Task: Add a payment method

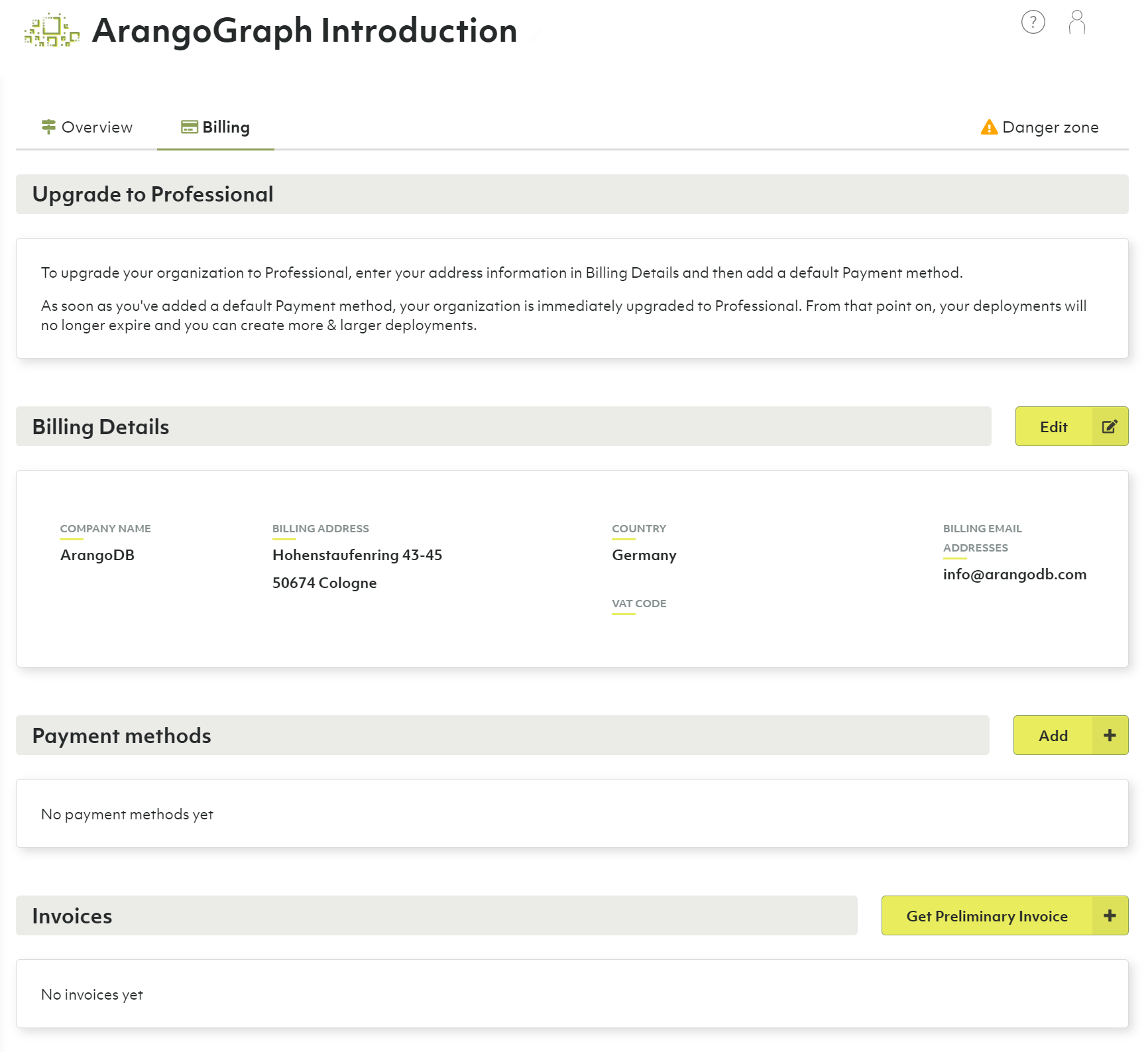Action: click(1071, 735)
